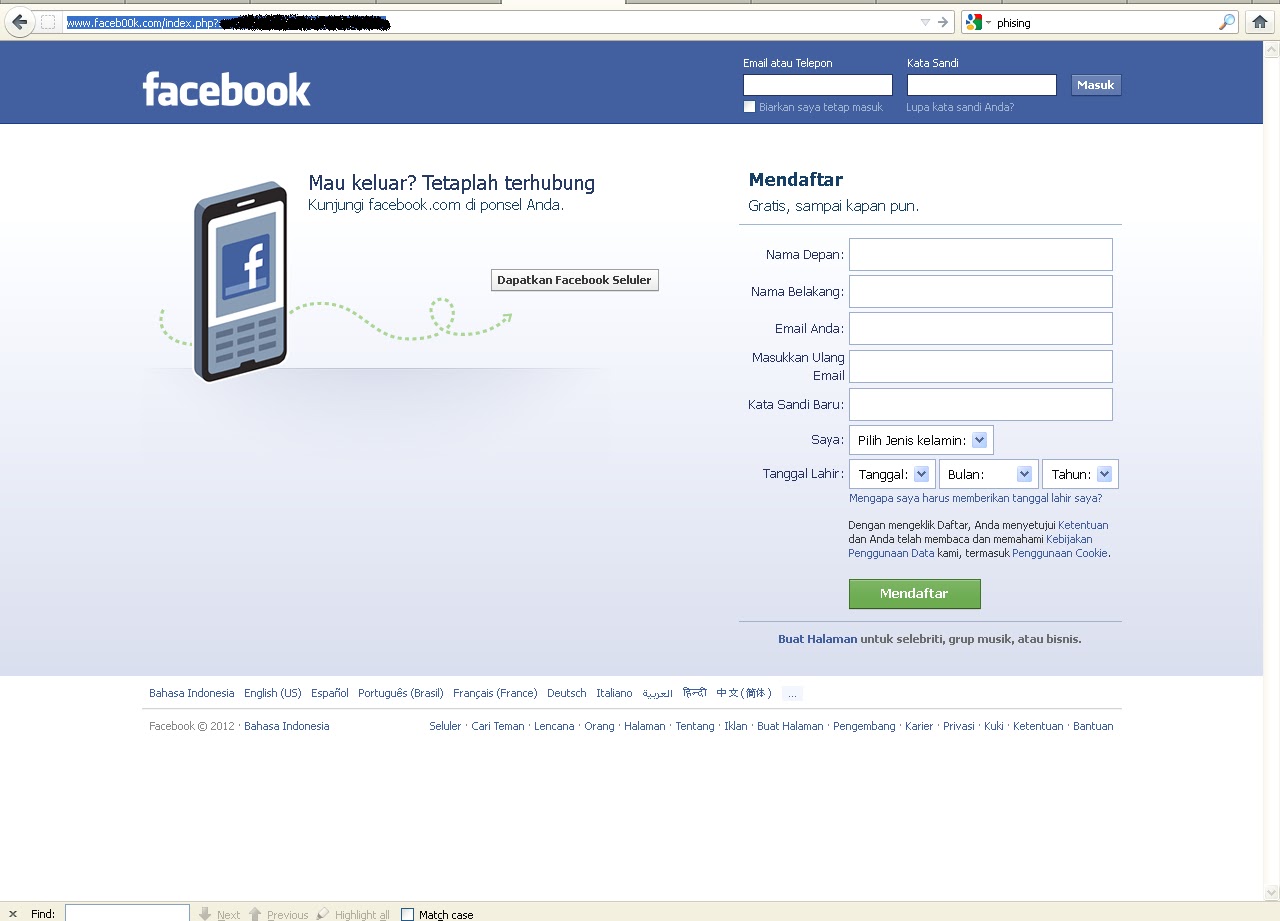The height and width of the screenshot is (921, 1280).
Task: Select the Chinese 中文(简体) language link
Action: (744, 693)
